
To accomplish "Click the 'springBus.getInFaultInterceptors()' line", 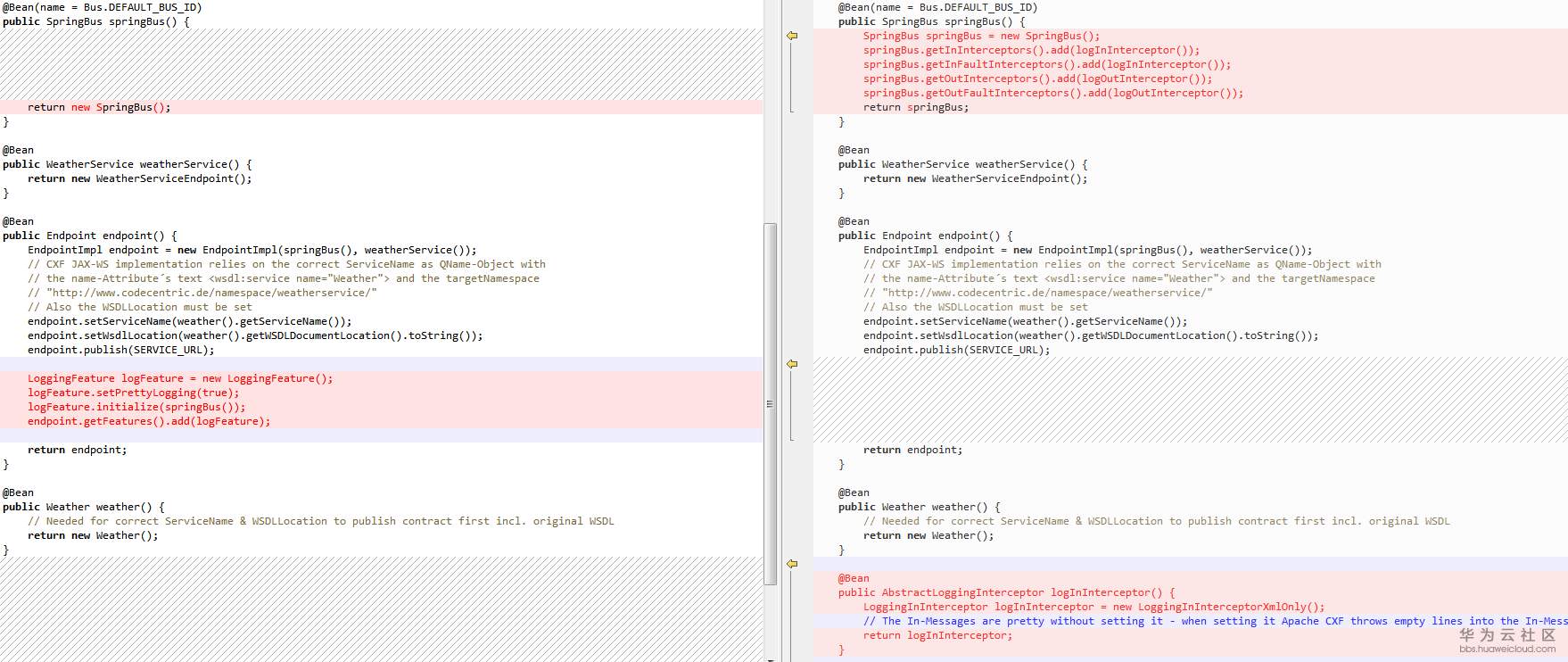I will pyautogui.click(x=1047, y=64).
